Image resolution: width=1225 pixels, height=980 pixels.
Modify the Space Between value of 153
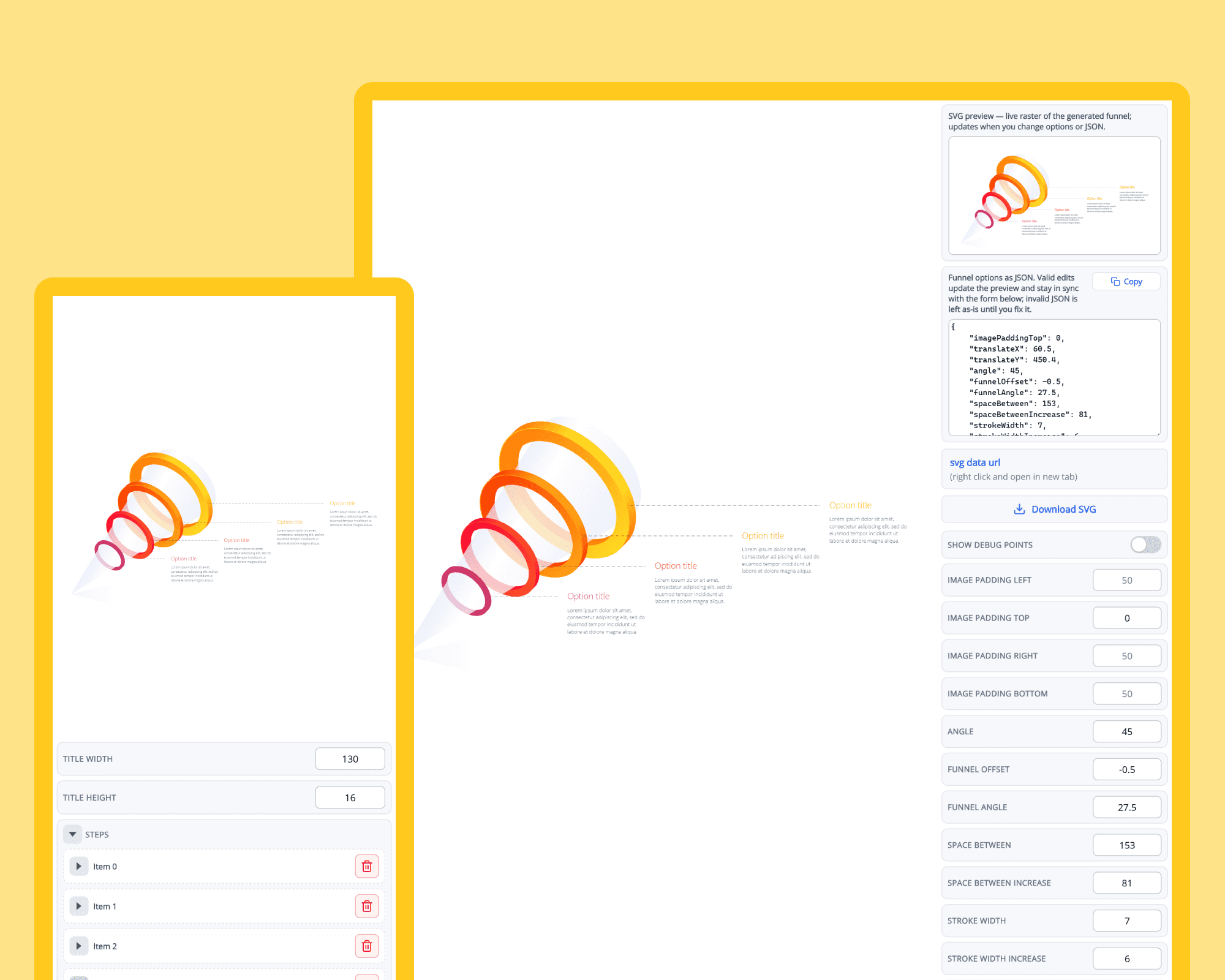[x=1127, y=845]
